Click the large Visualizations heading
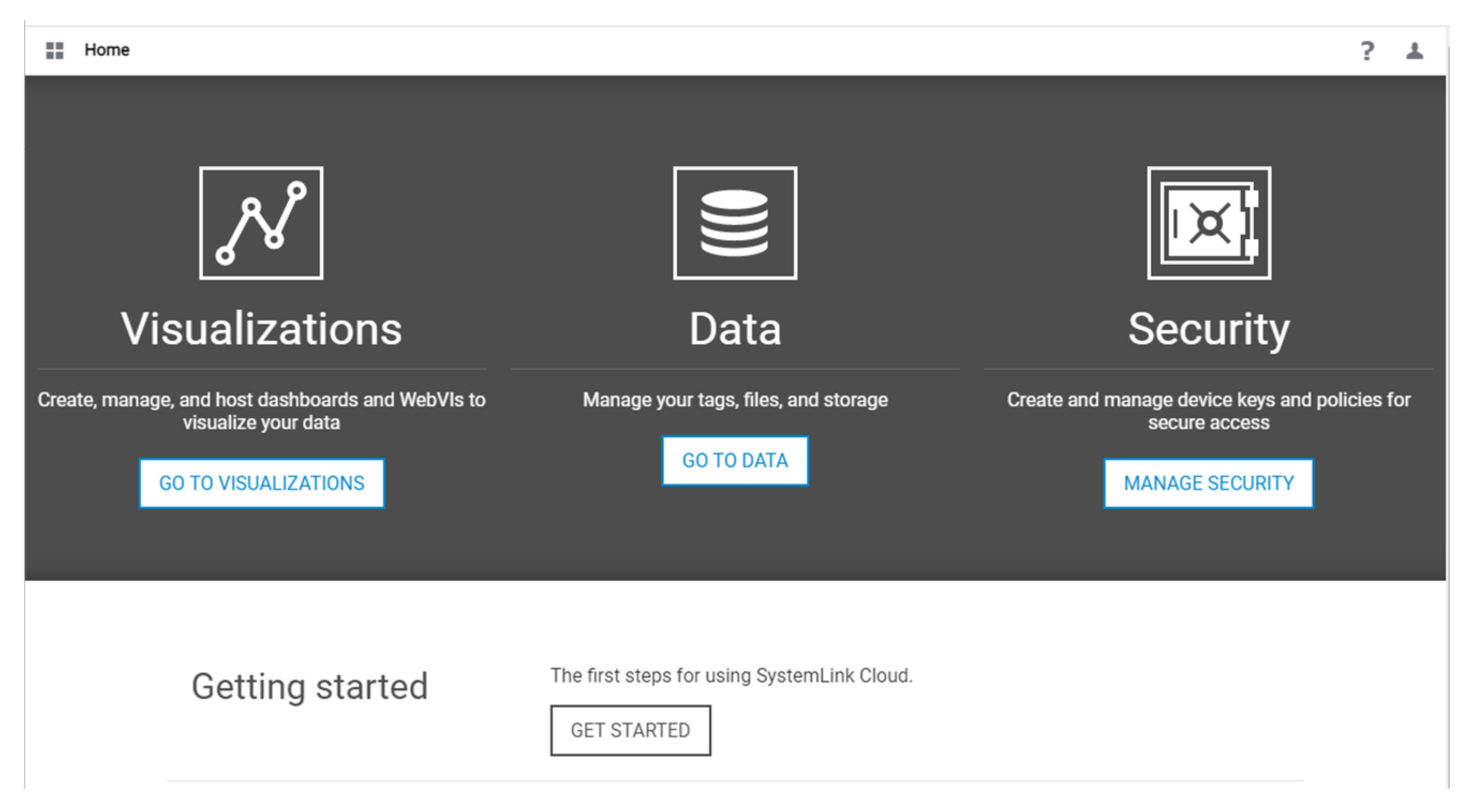Image resolution: width=1473 pixels, height=812 pixels. (x=262, y=330)
